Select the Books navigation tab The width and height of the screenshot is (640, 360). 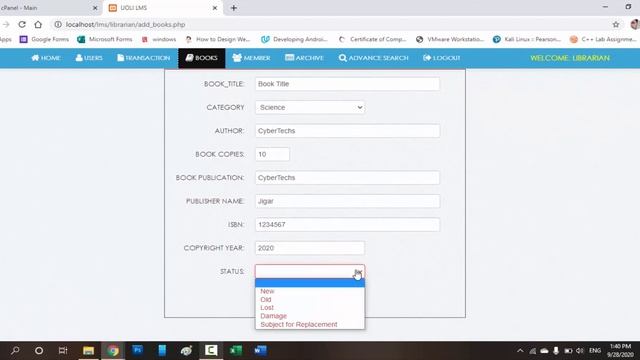click(x=202, y=58)
